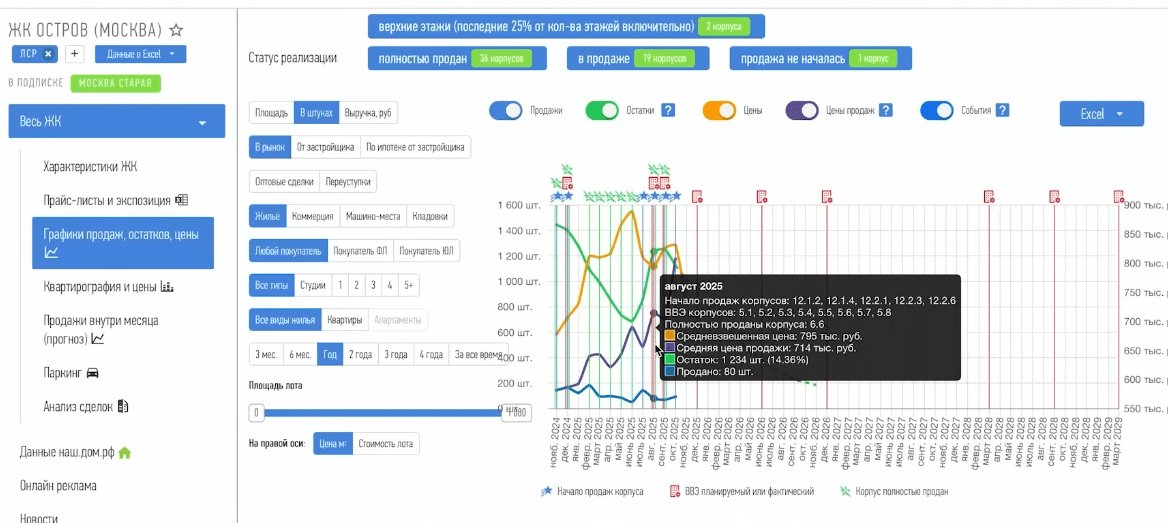The width and height of the screenshot is (1168, 523).
Task: Open Продажи внутри месяца (прогноз)
Action: (x=101, y=329)
